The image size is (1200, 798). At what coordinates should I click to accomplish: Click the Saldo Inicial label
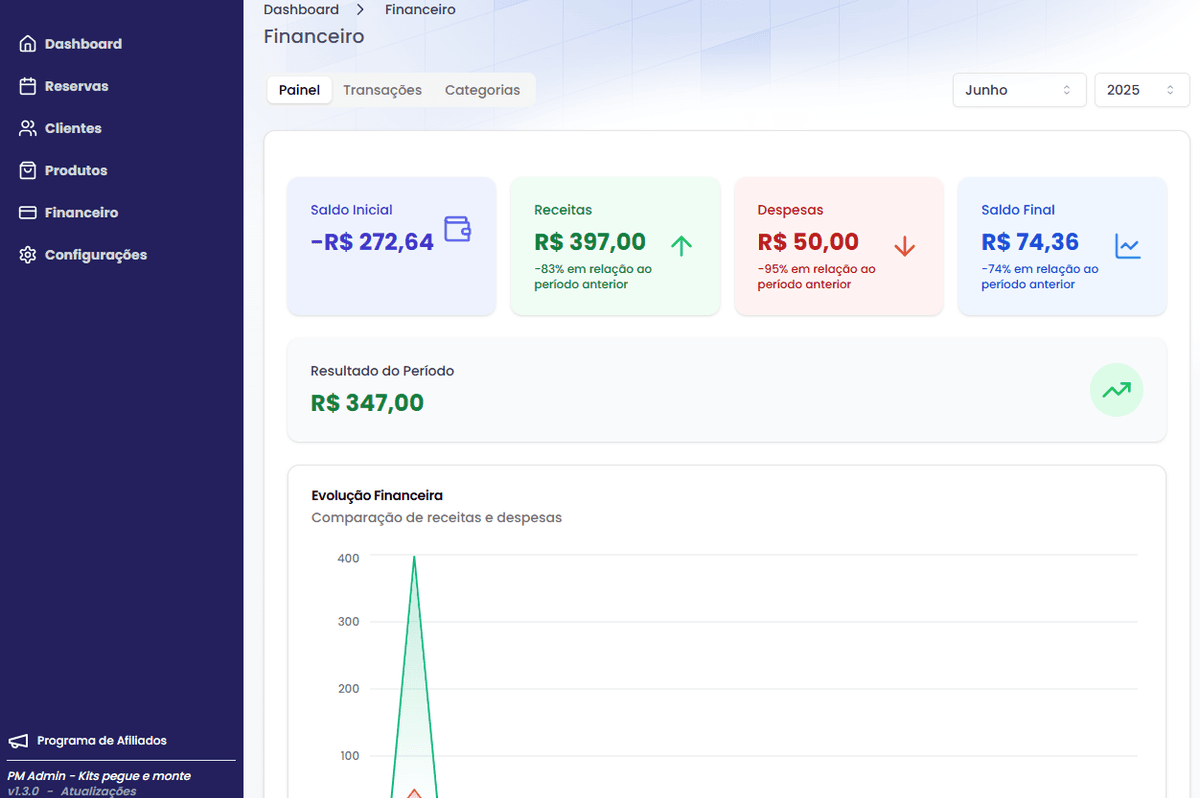(351, 210)
